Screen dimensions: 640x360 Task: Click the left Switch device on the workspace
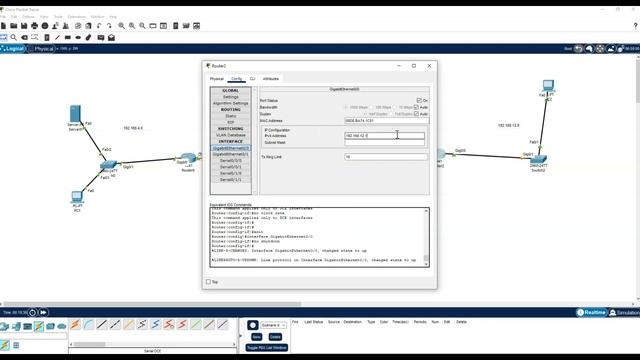tap(109, 165)
